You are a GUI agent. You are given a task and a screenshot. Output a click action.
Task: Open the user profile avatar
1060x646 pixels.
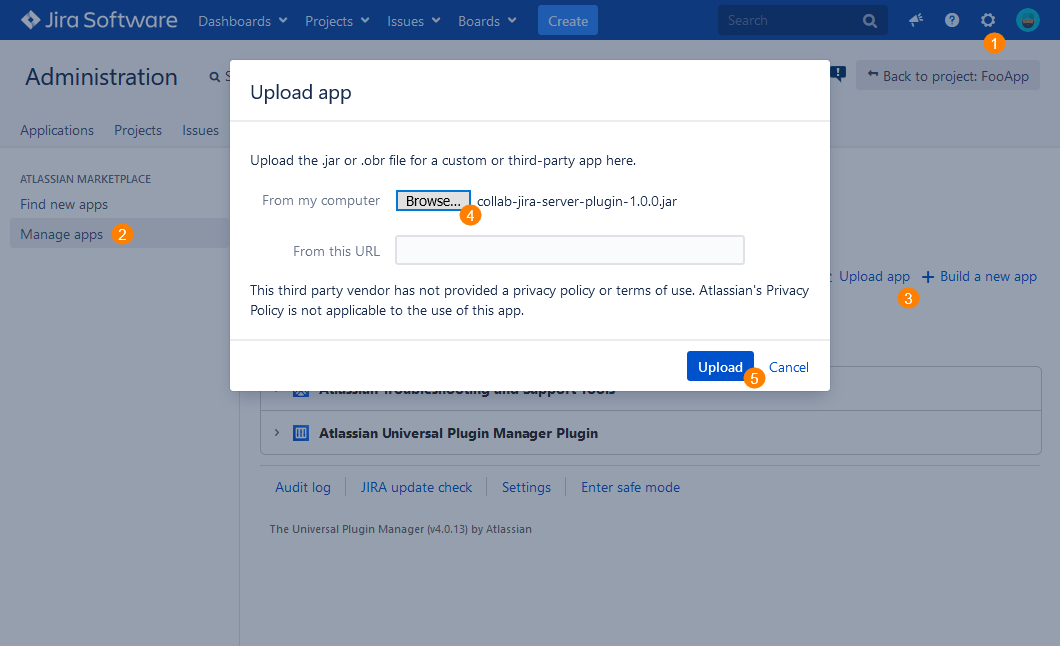(1027, 20)
